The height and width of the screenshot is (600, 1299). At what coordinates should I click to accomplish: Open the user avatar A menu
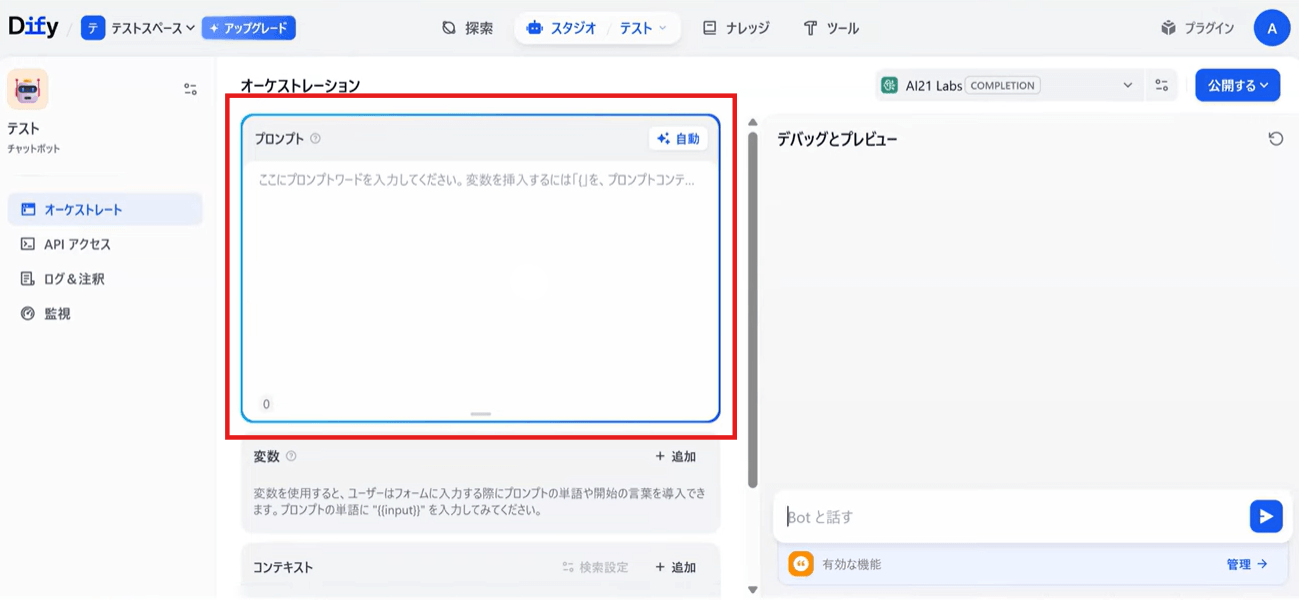[1272, 28]
